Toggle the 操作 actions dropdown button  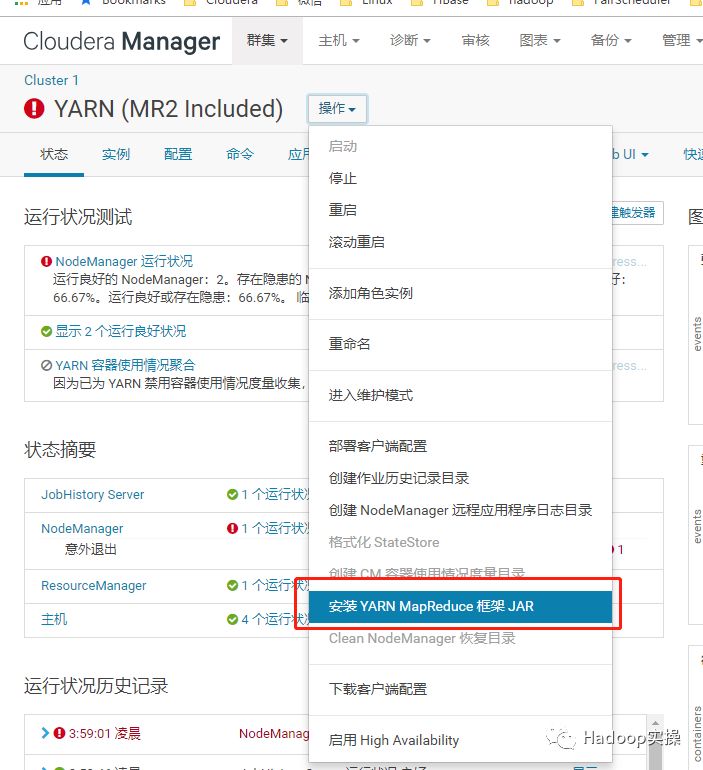coord(337,109)
